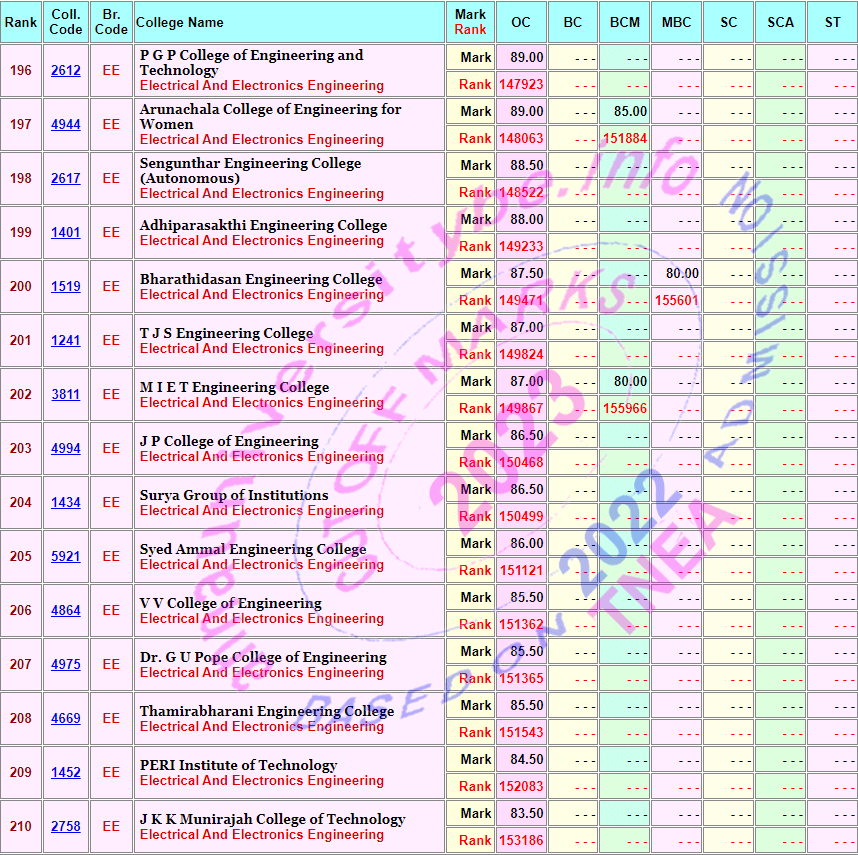
Task: Click OC rank 147923 cell
Action: [521, 85]
